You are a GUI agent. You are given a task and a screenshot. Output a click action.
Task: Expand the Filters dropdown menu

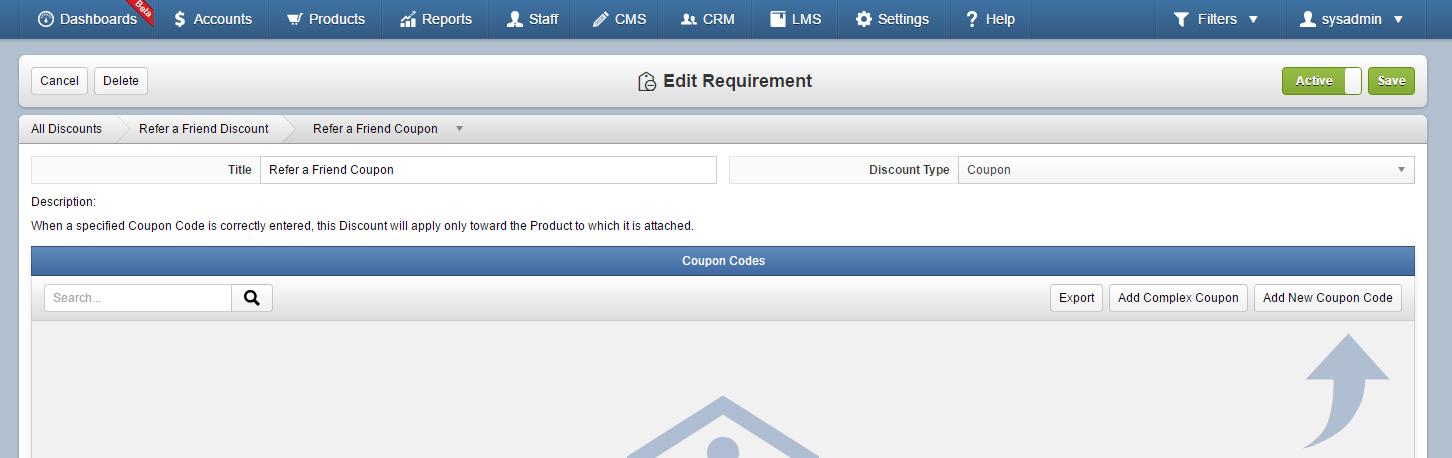1215,19
